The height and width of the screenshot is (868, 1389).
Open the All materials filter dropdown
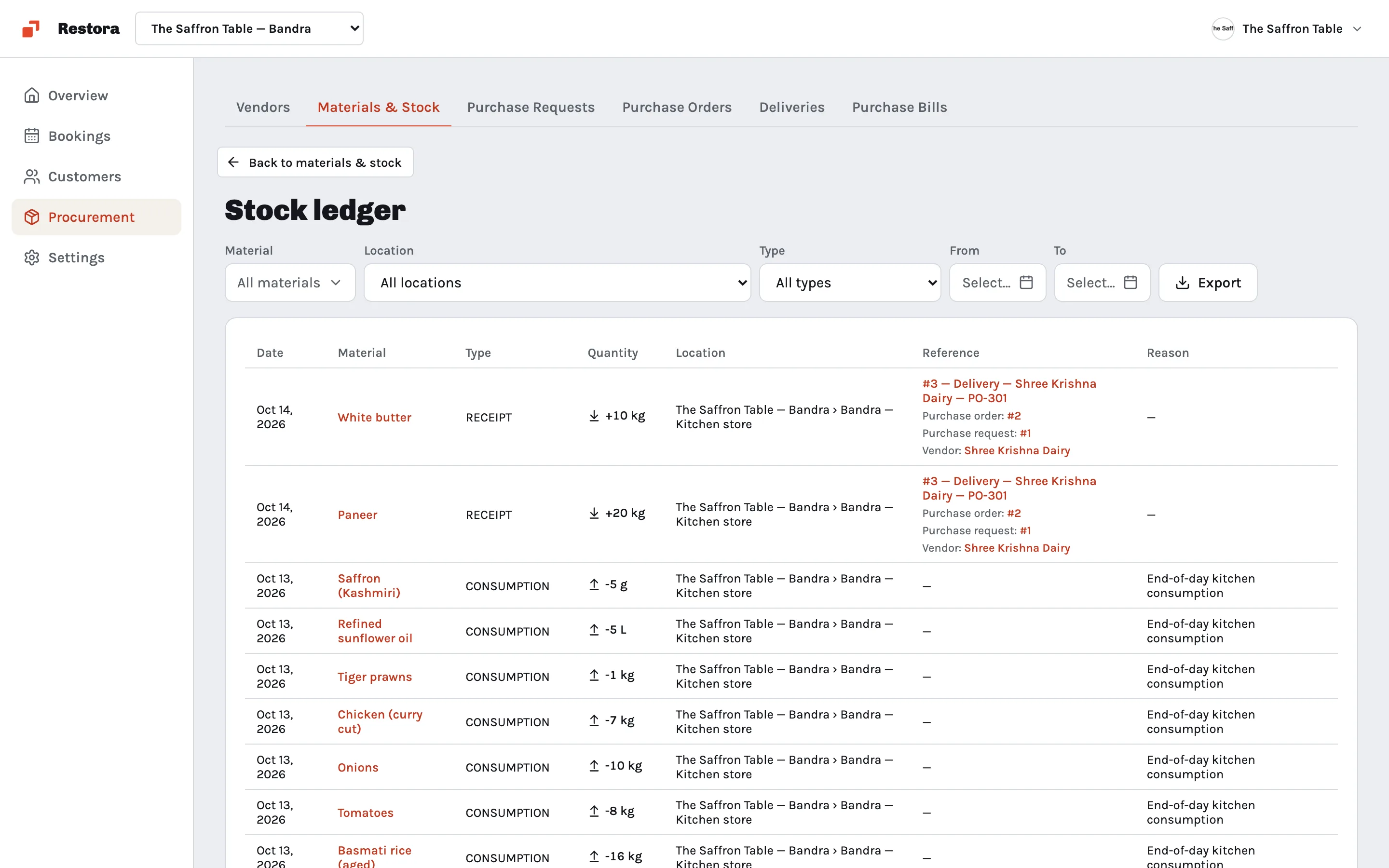pyautogui.click(x=290, y=283)
